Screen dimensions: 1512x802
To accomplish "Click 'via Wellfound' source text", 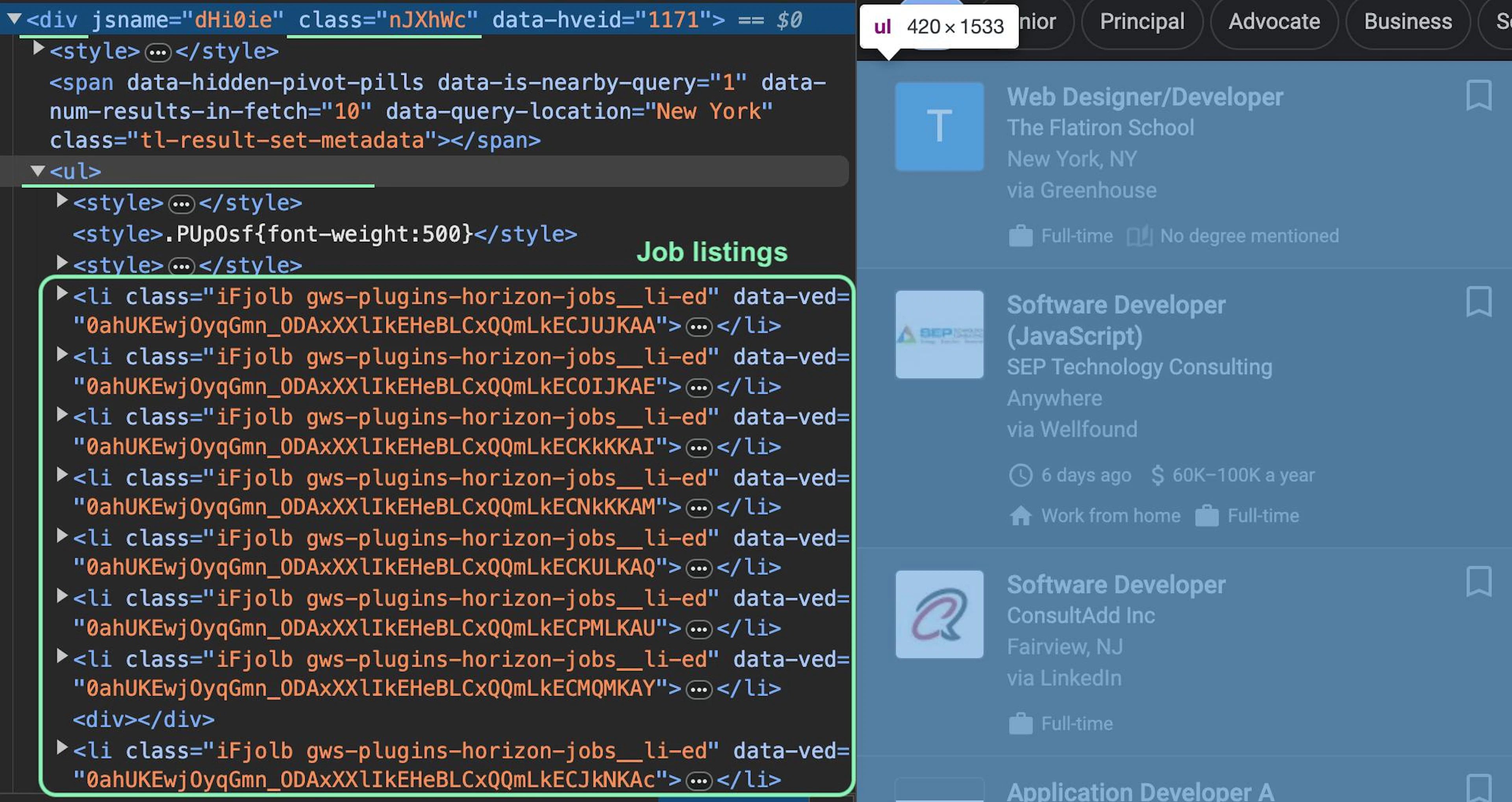I will point(1072,429).
